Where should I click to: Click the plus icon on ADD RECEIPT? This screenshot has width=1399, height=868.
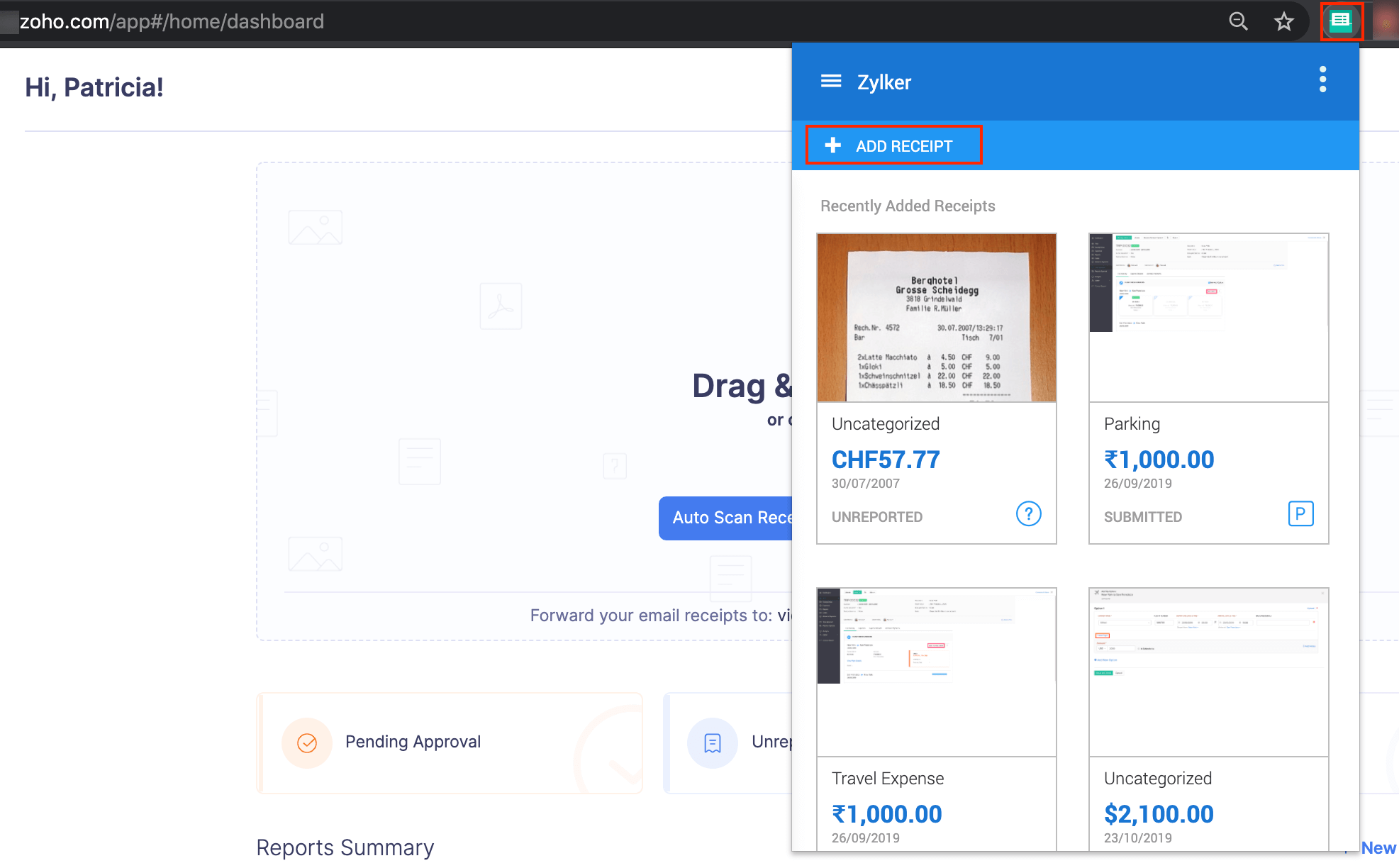[x=832, y=145]
